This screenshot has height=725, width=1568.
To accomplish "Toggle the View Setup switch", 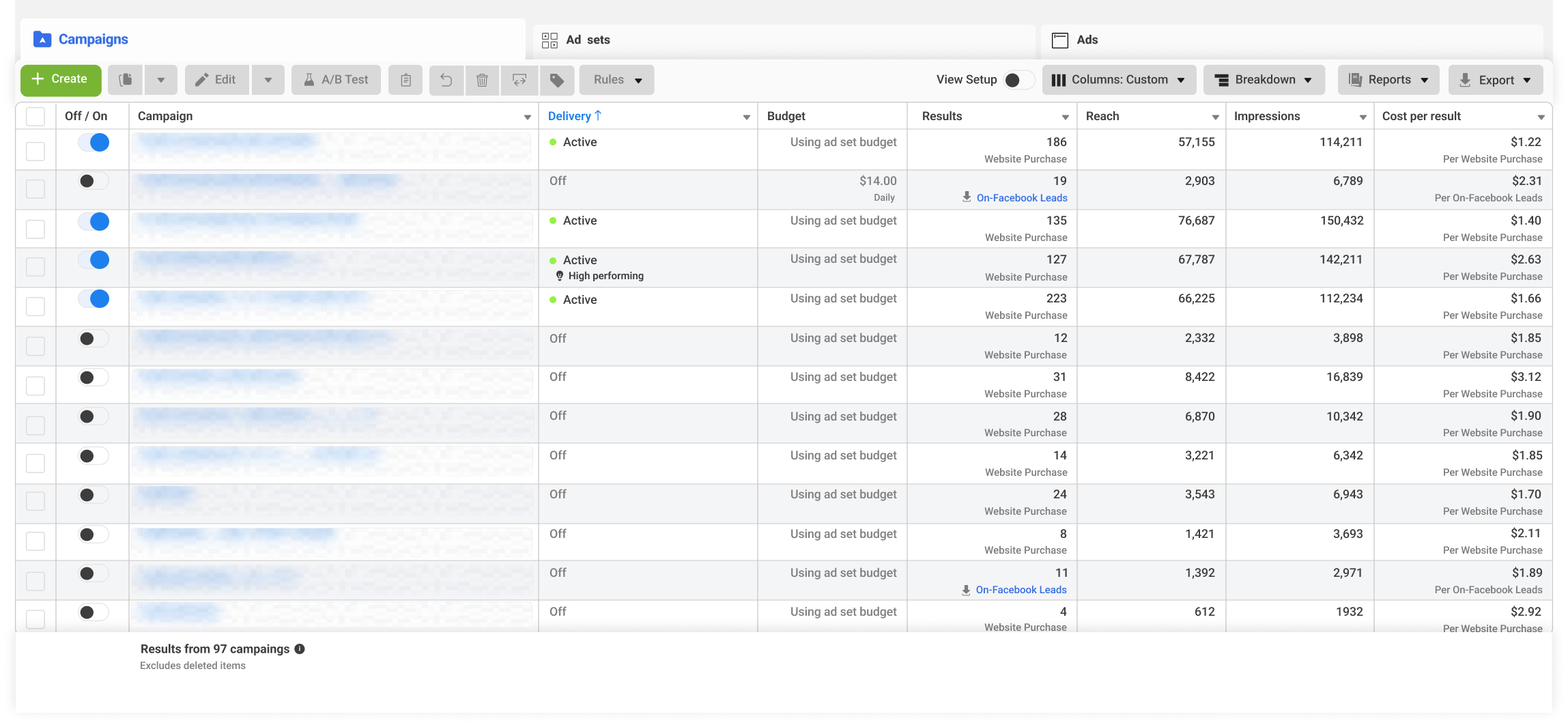I will pos(1018,80).
